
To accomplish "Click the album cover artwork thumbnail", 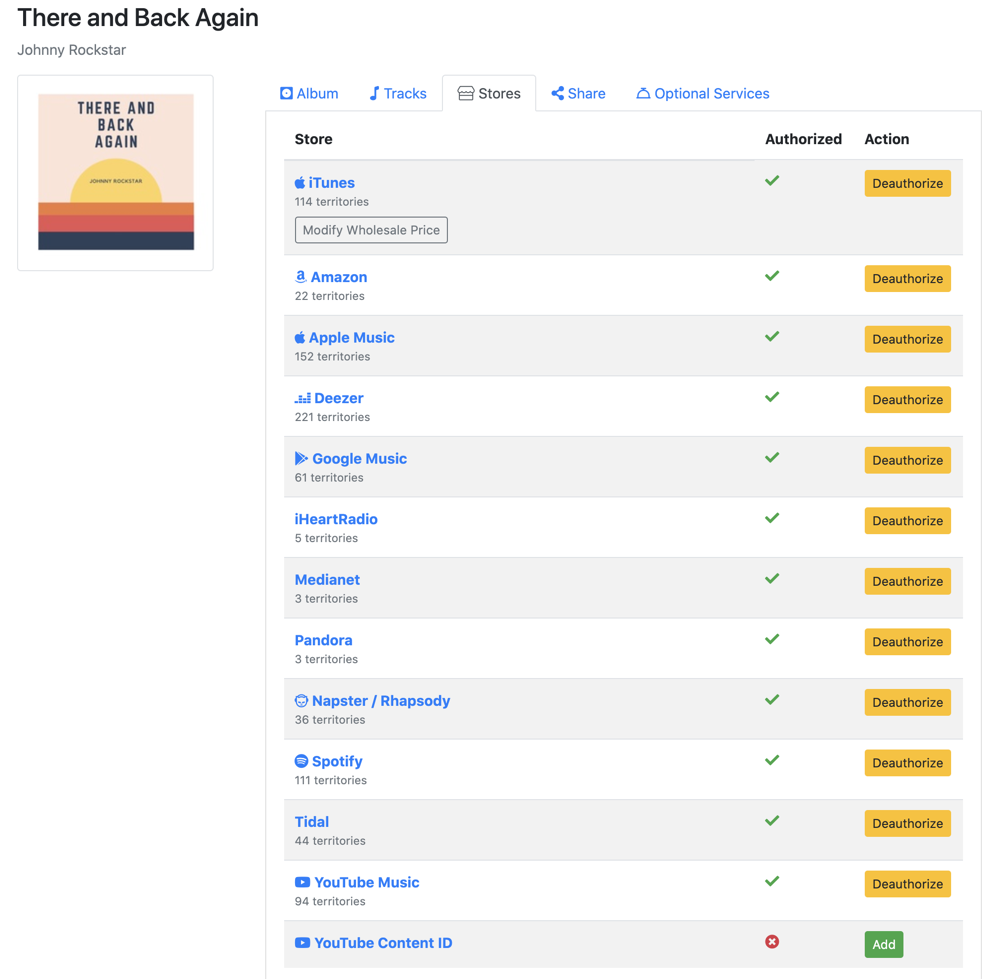I will [x=116, y=172].
